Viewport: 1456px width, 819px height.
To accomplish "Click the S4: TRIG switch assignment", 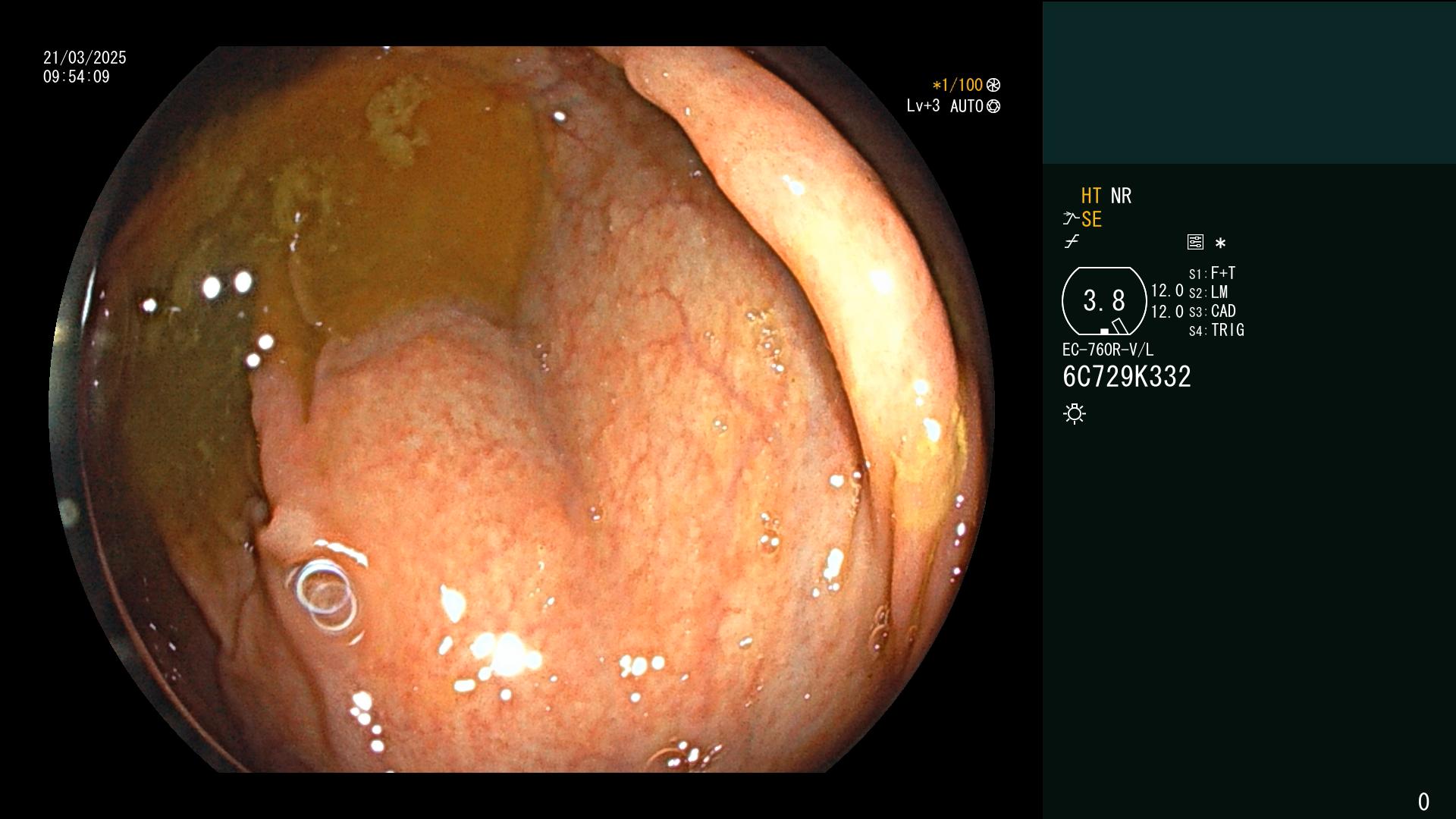I will coord(1216,330).
